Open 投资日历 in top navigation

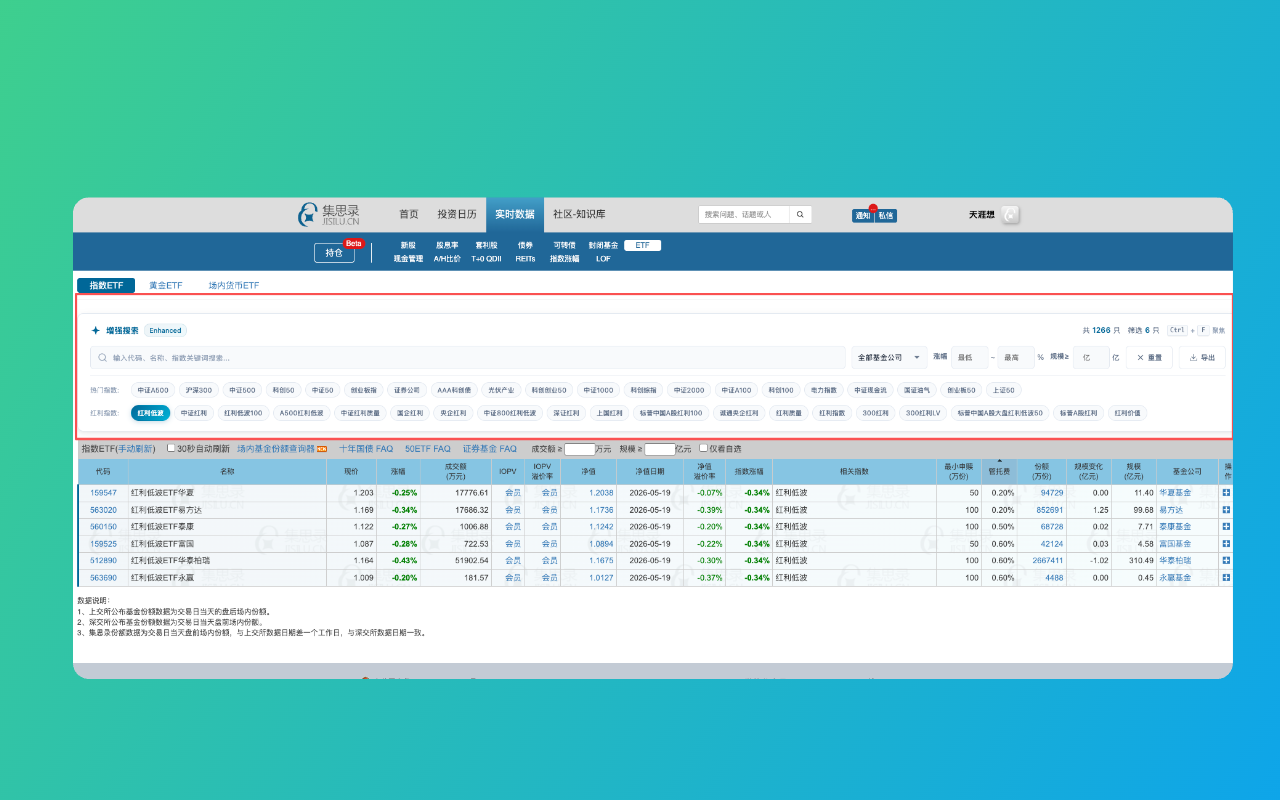coord(457,214)
